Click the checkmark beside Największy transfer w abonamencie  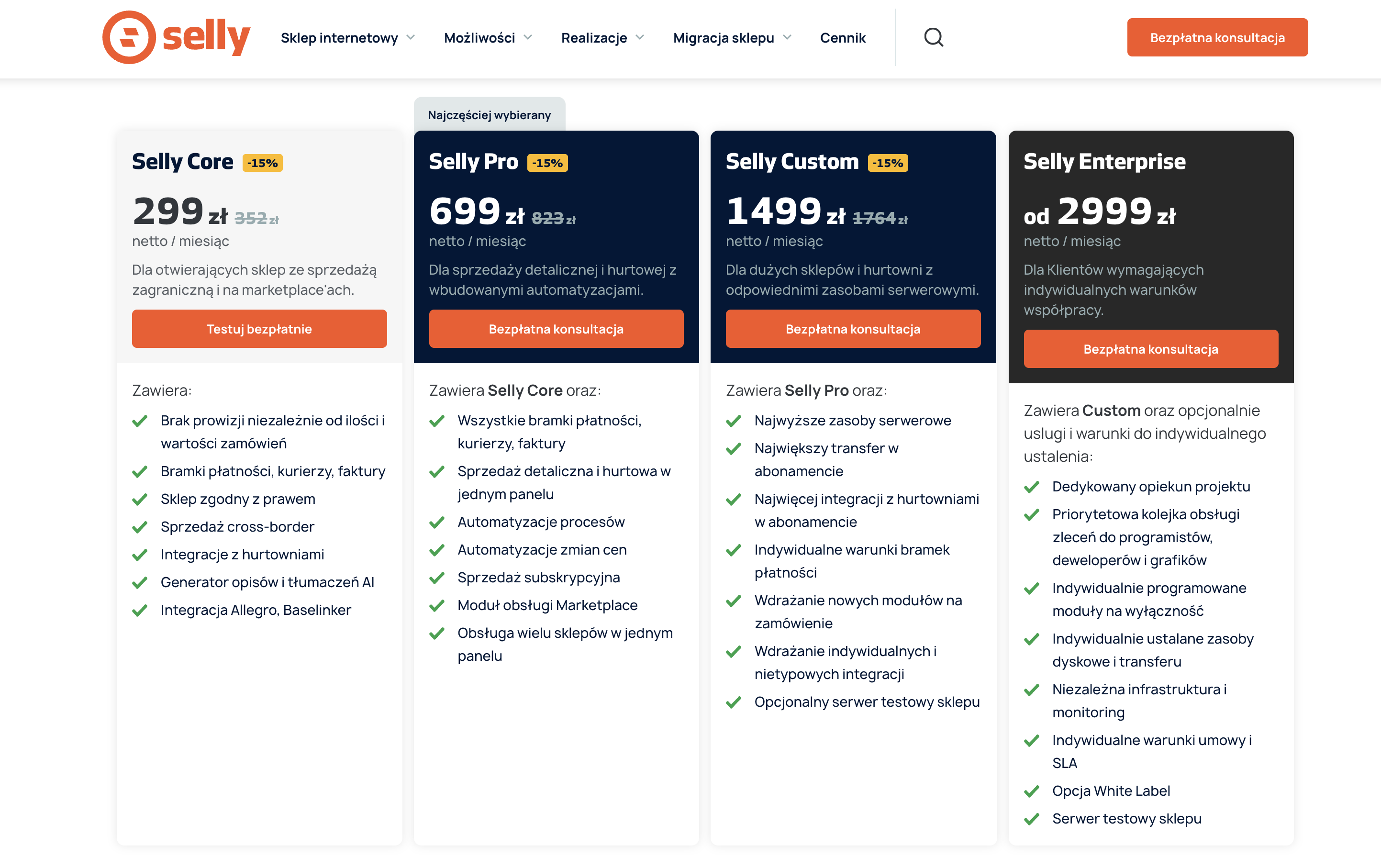click(x=733, y=449)
